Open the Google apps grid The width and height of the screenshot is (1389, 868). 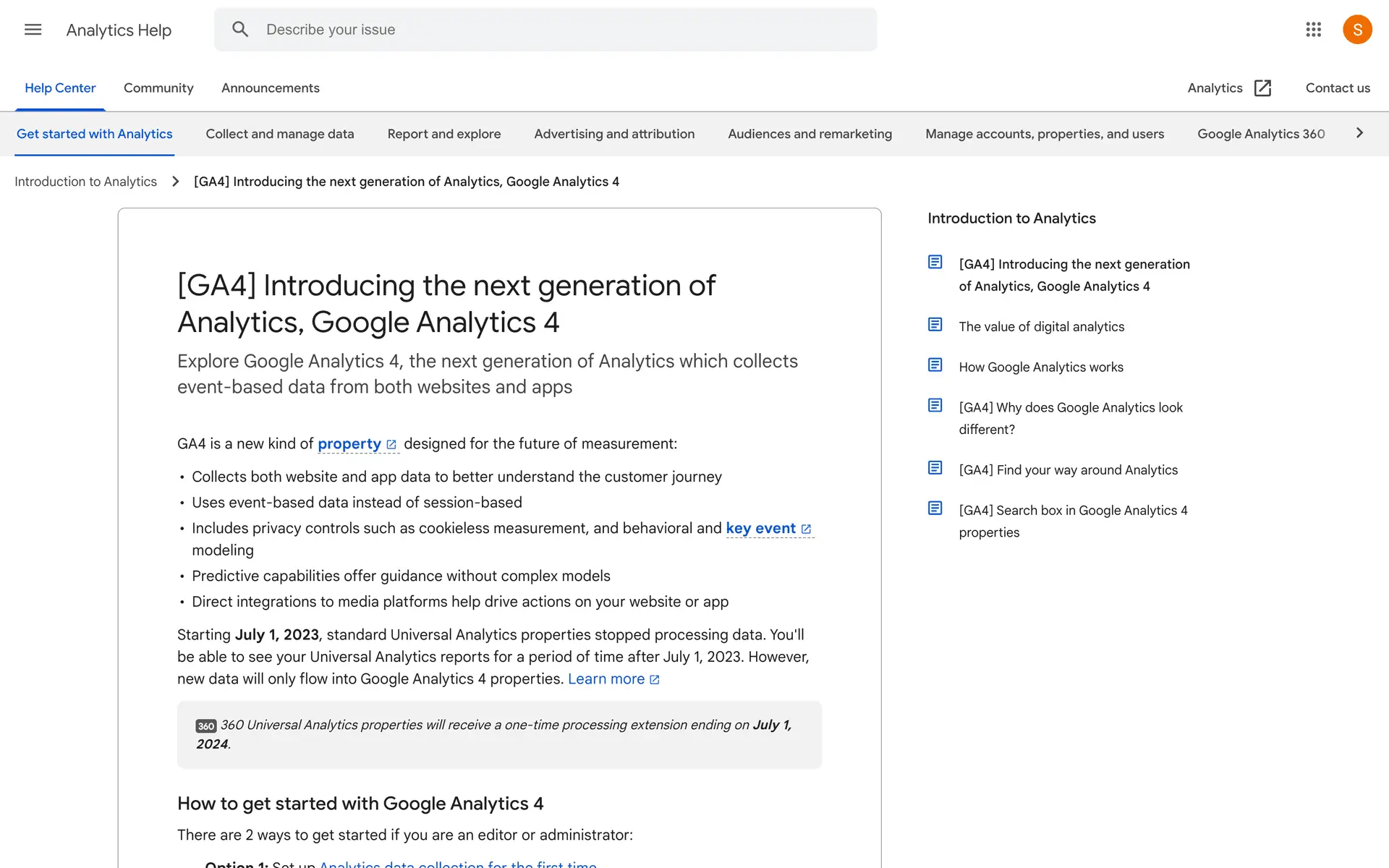(1313, 30)
